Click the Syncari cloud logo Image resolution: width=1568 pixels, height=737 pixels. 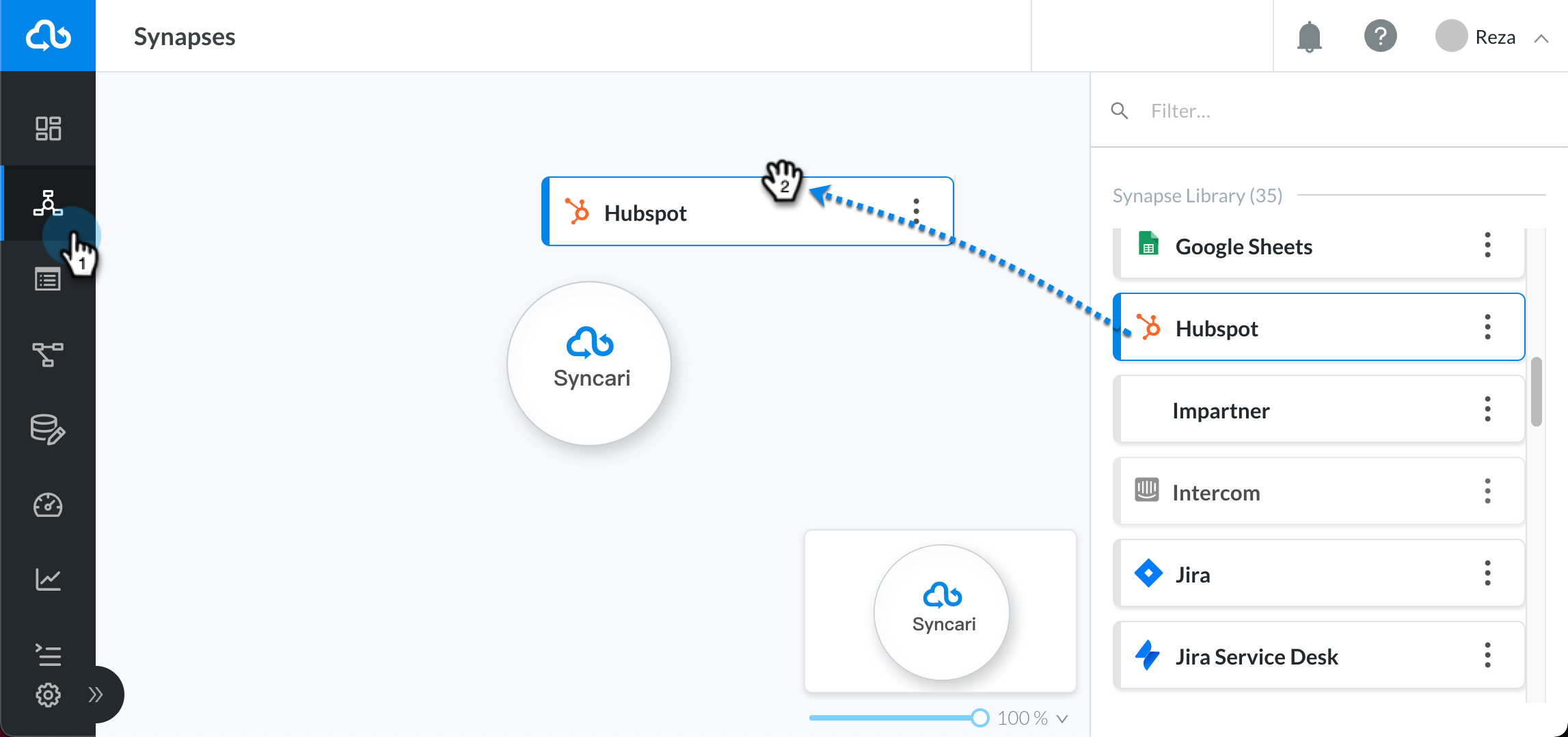click(48, 36)
